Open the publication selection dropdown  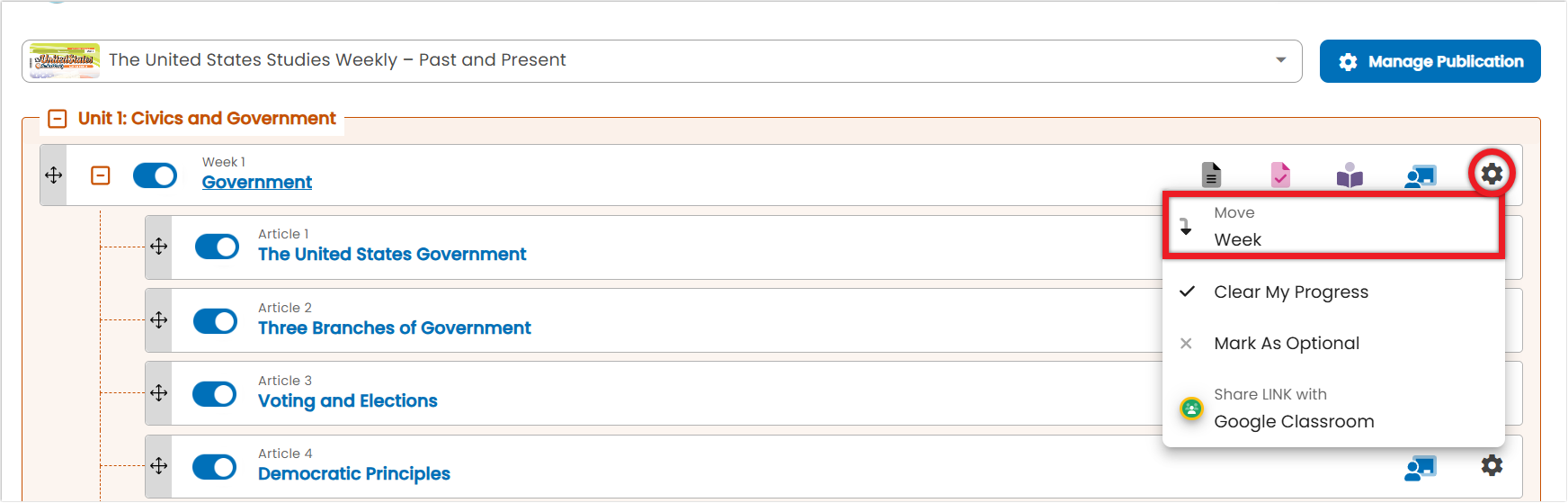pos(662,60)
